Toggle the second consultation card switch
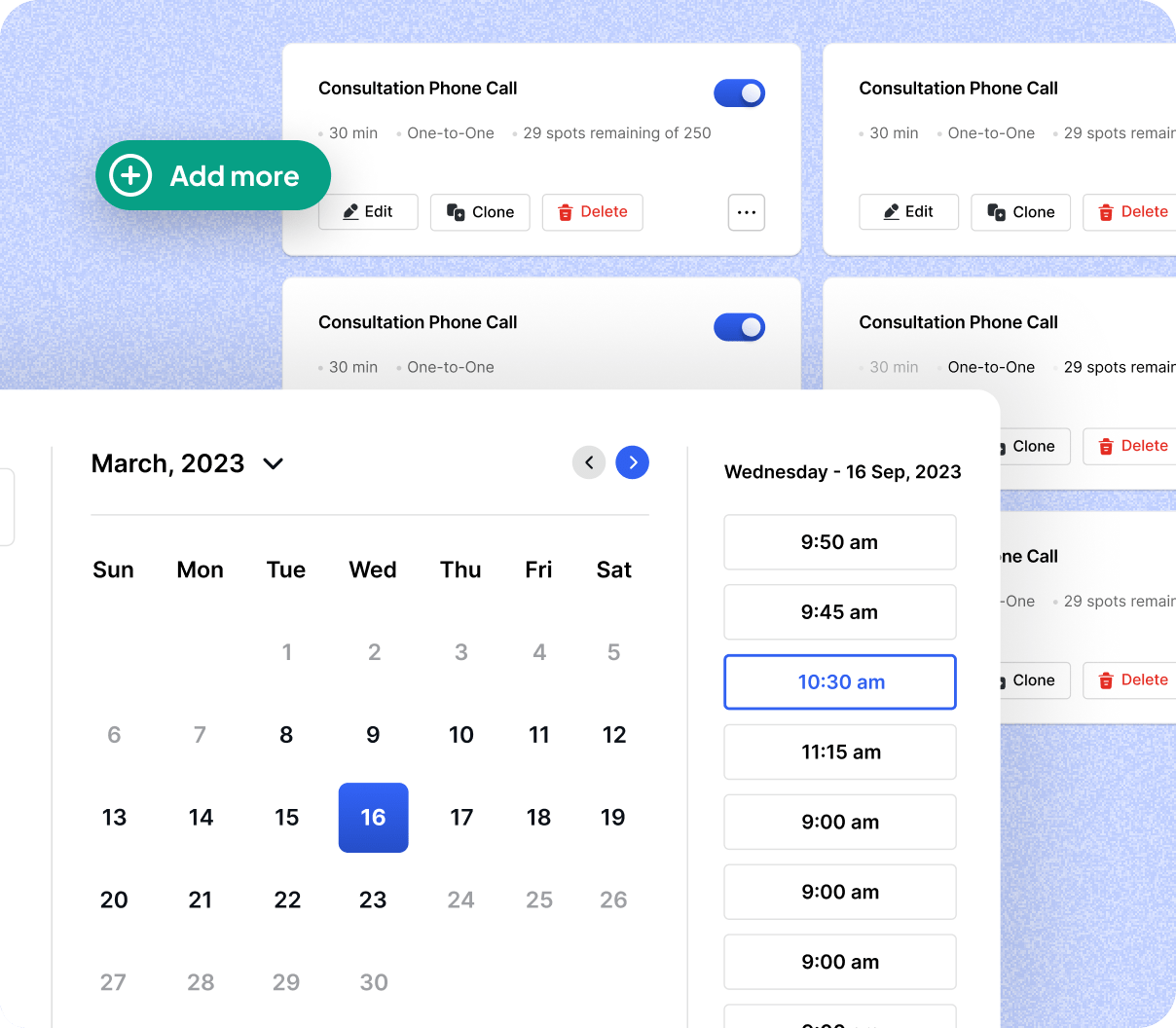 (739, 327)
